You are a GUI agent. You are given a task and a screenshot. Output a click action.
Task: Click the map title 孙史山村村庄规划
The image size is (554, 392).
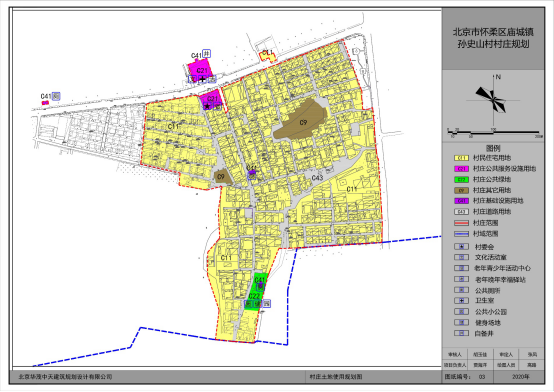point(493,45)
